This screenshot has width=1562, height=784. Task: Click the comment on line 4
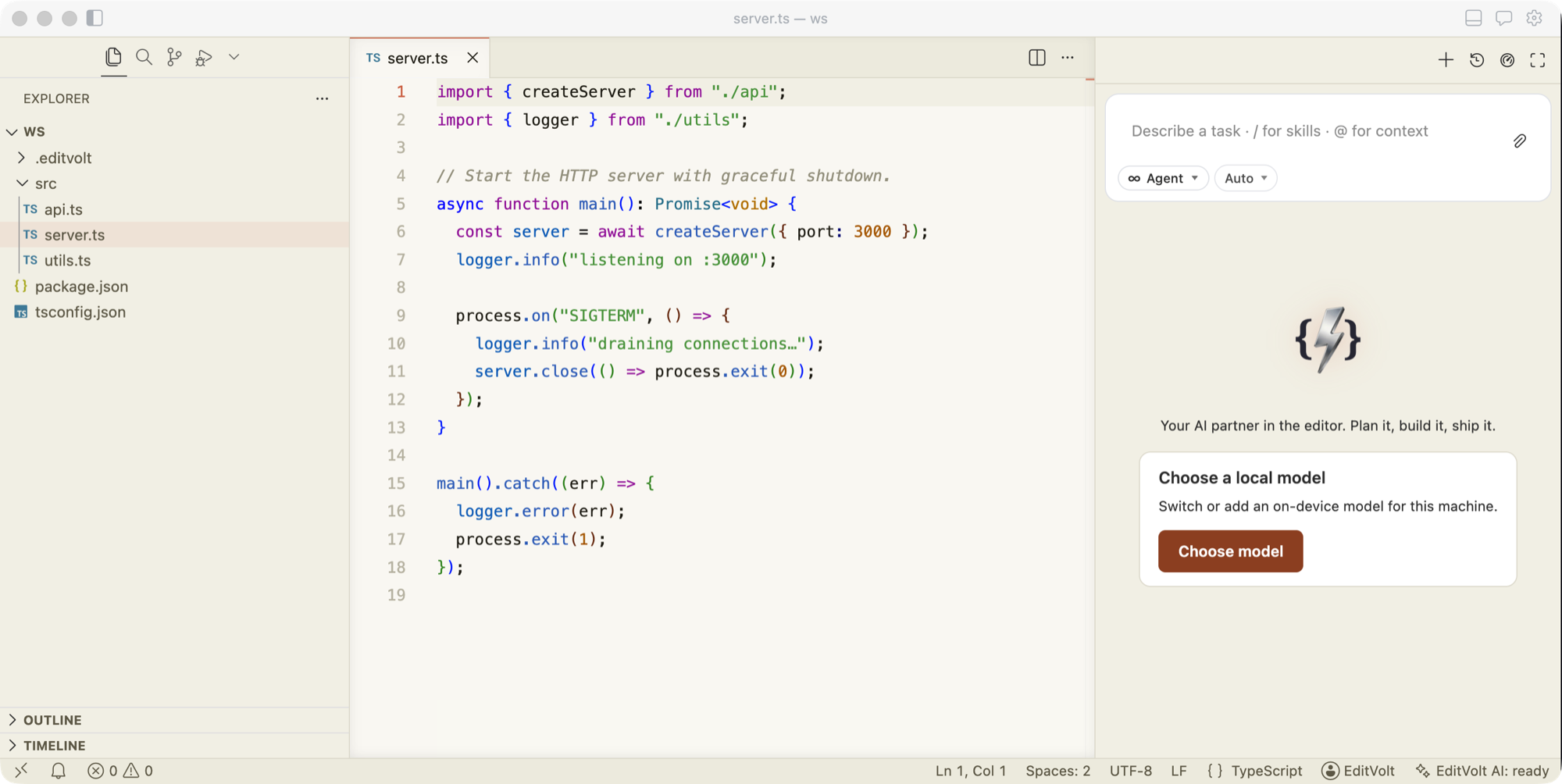tap(663, 176)
